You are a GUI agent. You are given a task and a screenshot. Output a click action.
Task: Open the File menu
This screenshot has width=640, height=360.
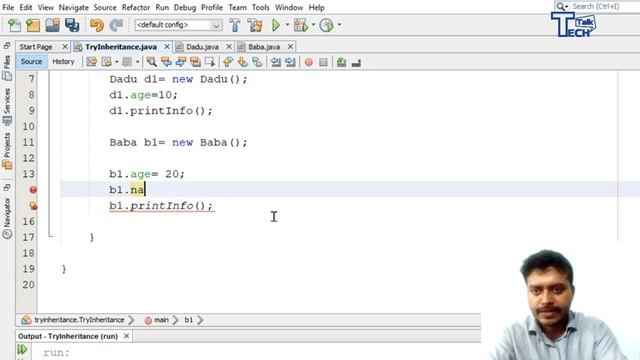click(8, 7)
